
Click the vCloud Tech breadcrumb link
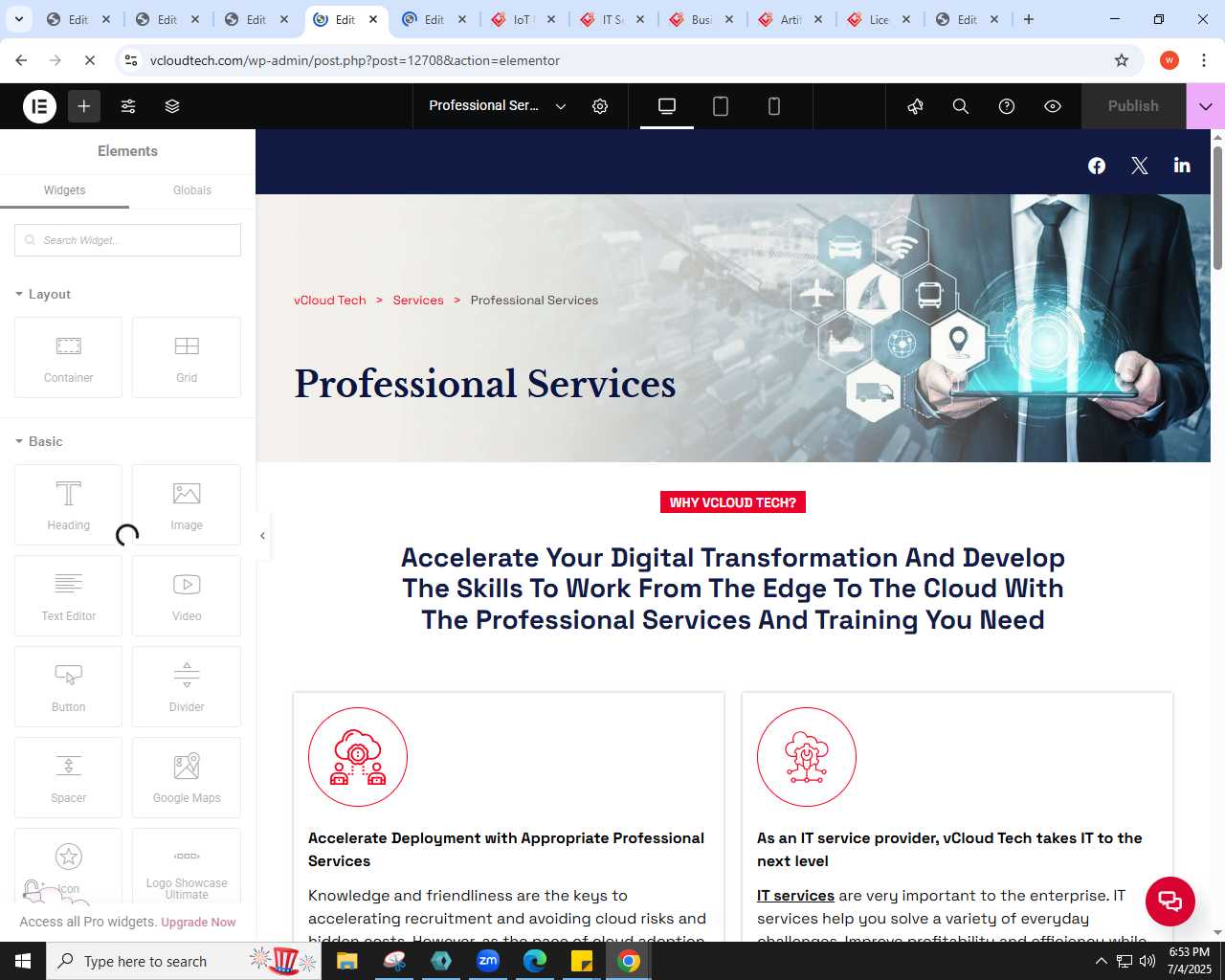[x=330, y=301]
